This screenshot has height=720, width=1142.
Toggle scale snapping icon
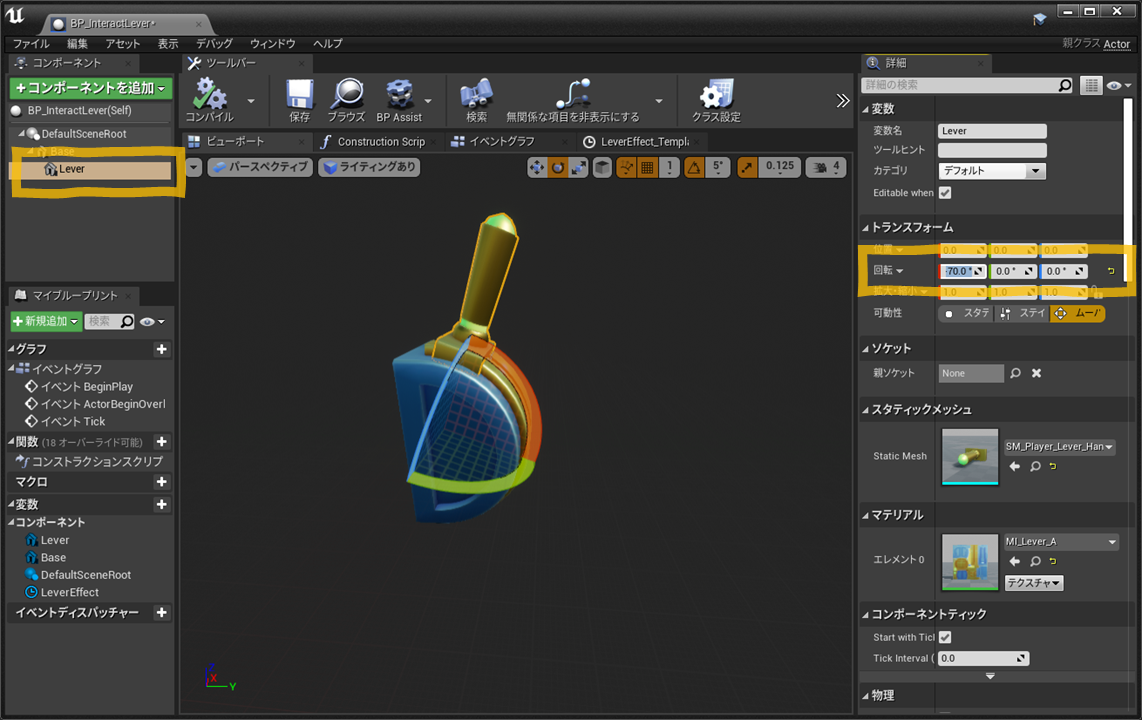(x=747, y=167)
